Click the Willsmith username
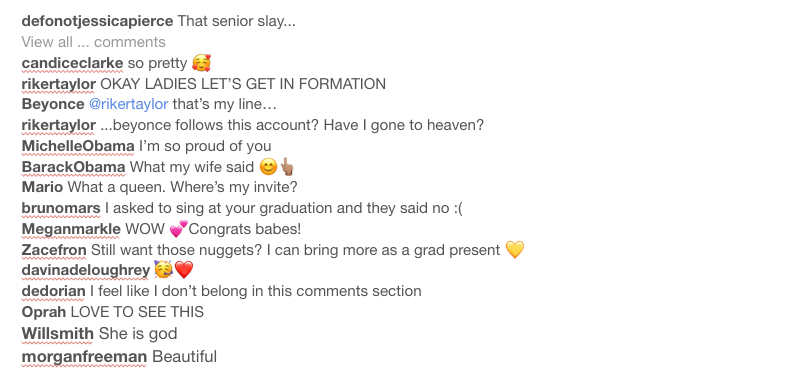The image size is (804, 384). 57,334
